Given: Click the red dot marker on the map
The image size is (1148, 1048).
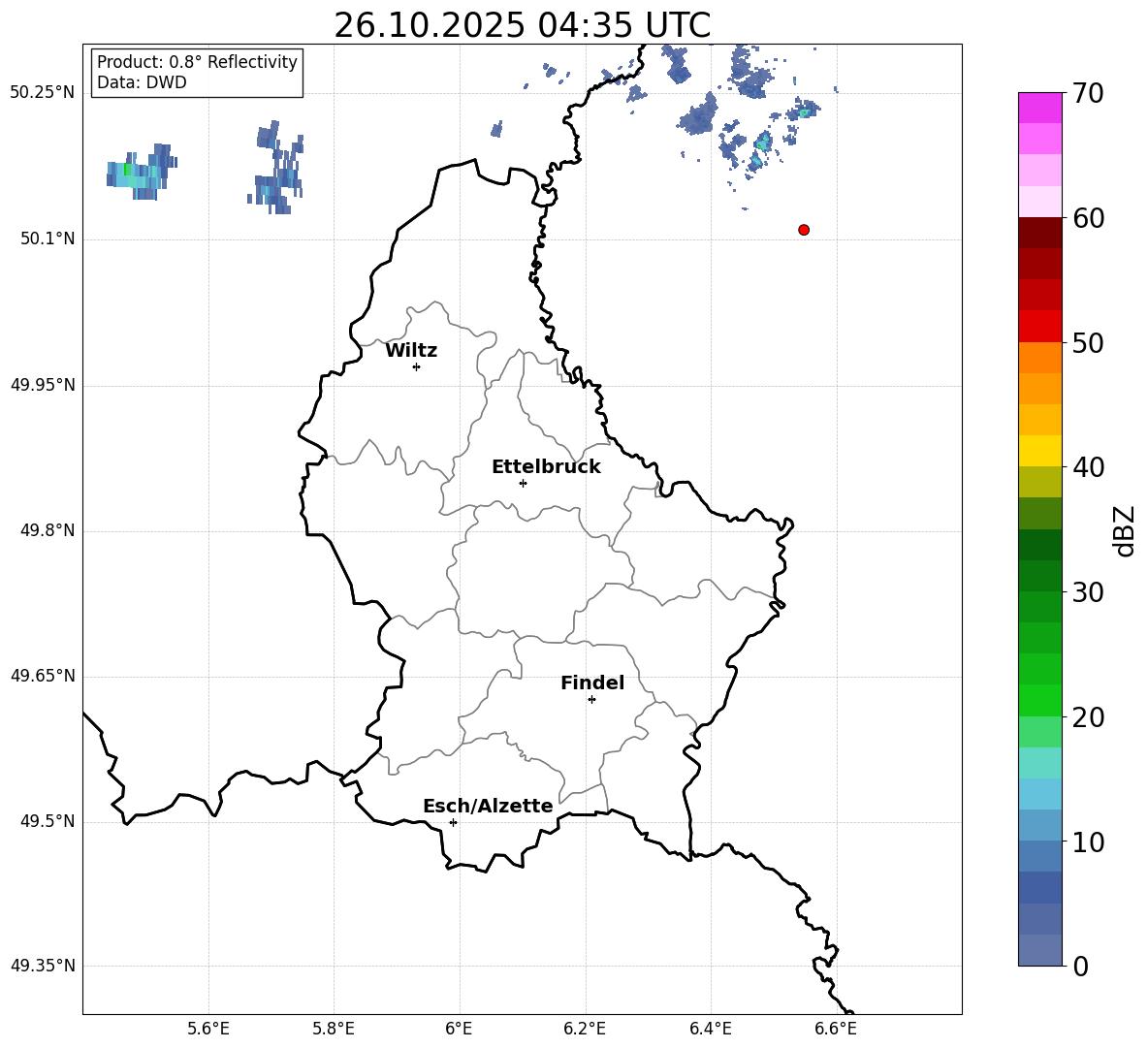Looking at the screenshot, I should pos(804,230).
